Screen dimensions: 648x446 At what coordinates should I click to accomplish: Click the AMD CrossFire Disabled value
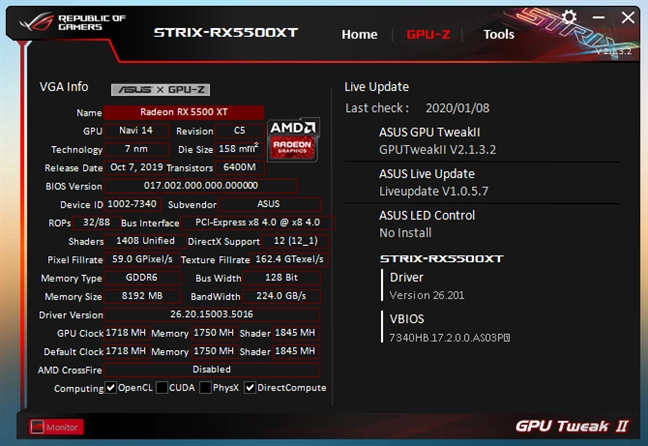212,370
